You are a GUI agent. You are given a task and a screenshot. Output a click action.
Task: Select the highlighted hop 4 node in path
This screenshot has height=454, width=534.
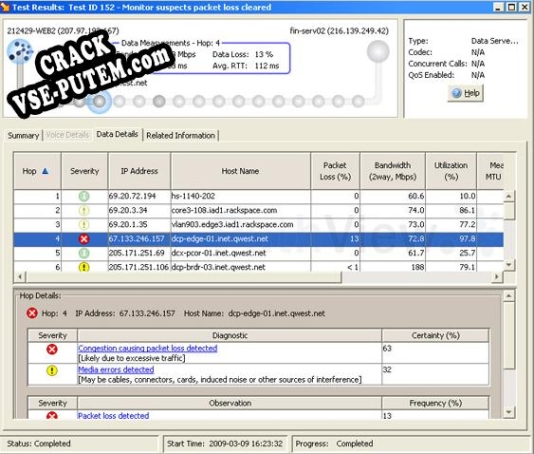(x=99, y=101)
